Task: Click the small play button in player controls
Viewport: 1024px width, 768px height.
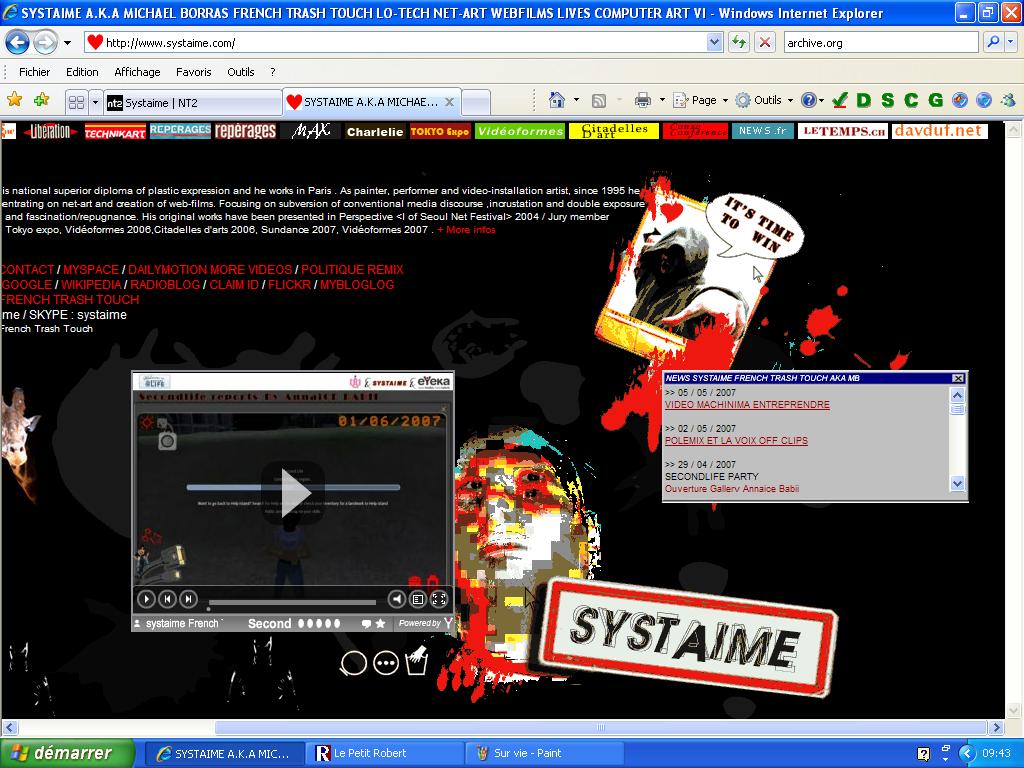Action: 146,598
